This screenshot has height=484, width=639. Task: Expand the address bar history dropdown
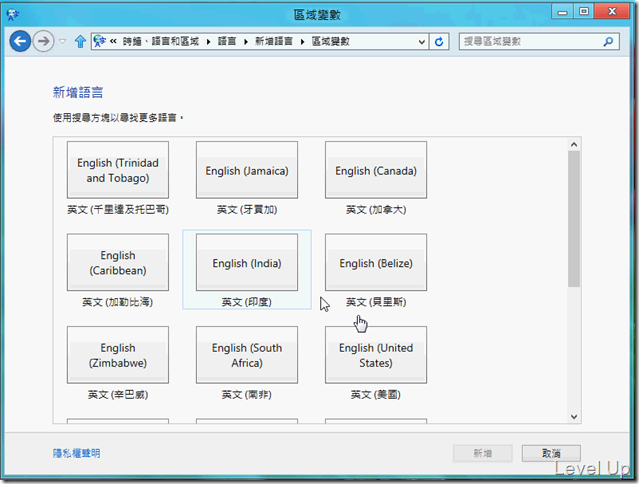(x=422, y=42)
